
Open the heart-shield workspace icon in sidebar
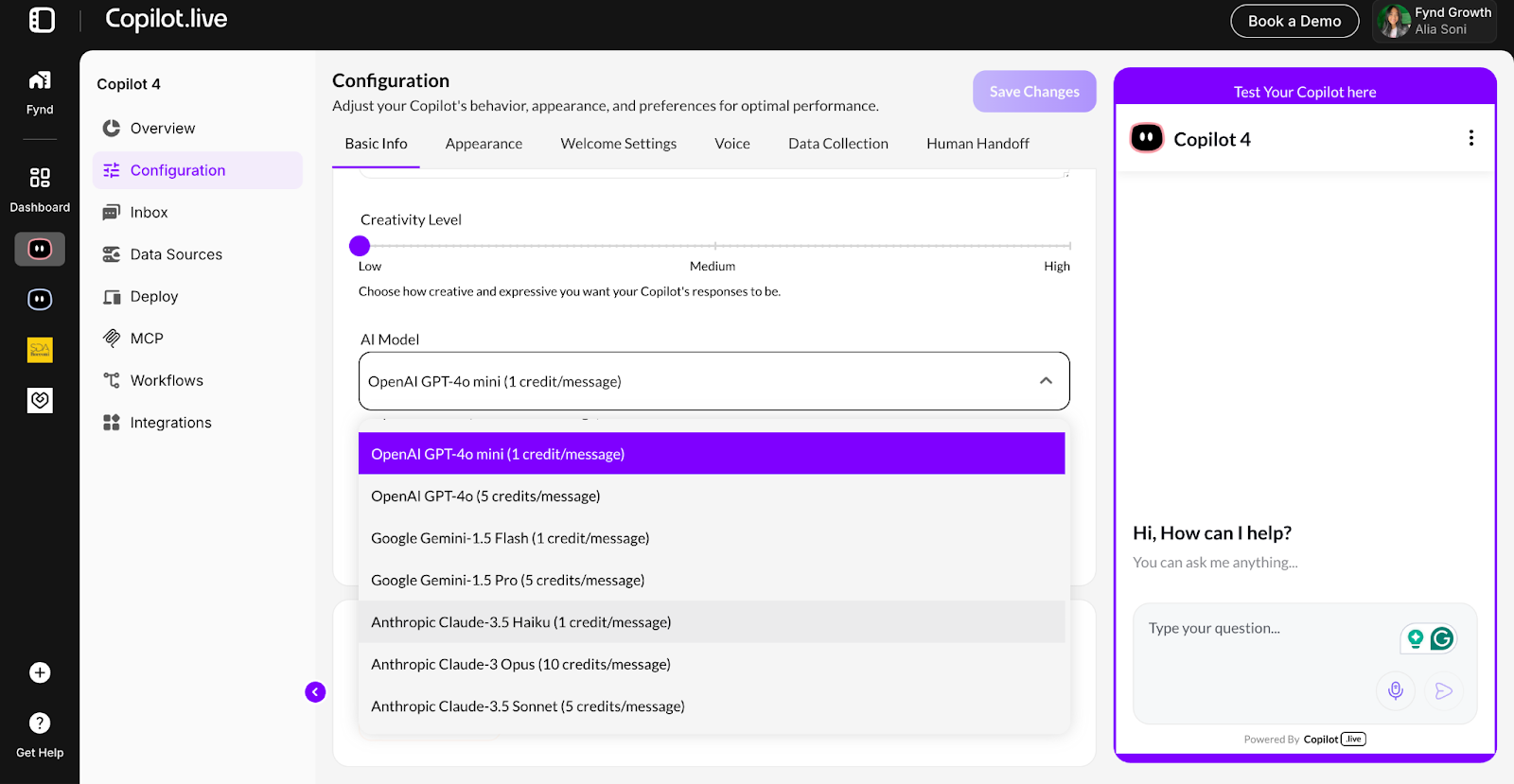click(x=40, y=400)
